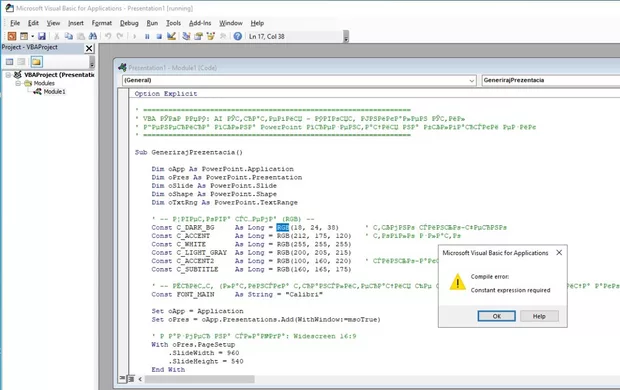Click the Reset stop icon
Screen dimensions: 620x390
click(x=159, y=36)
